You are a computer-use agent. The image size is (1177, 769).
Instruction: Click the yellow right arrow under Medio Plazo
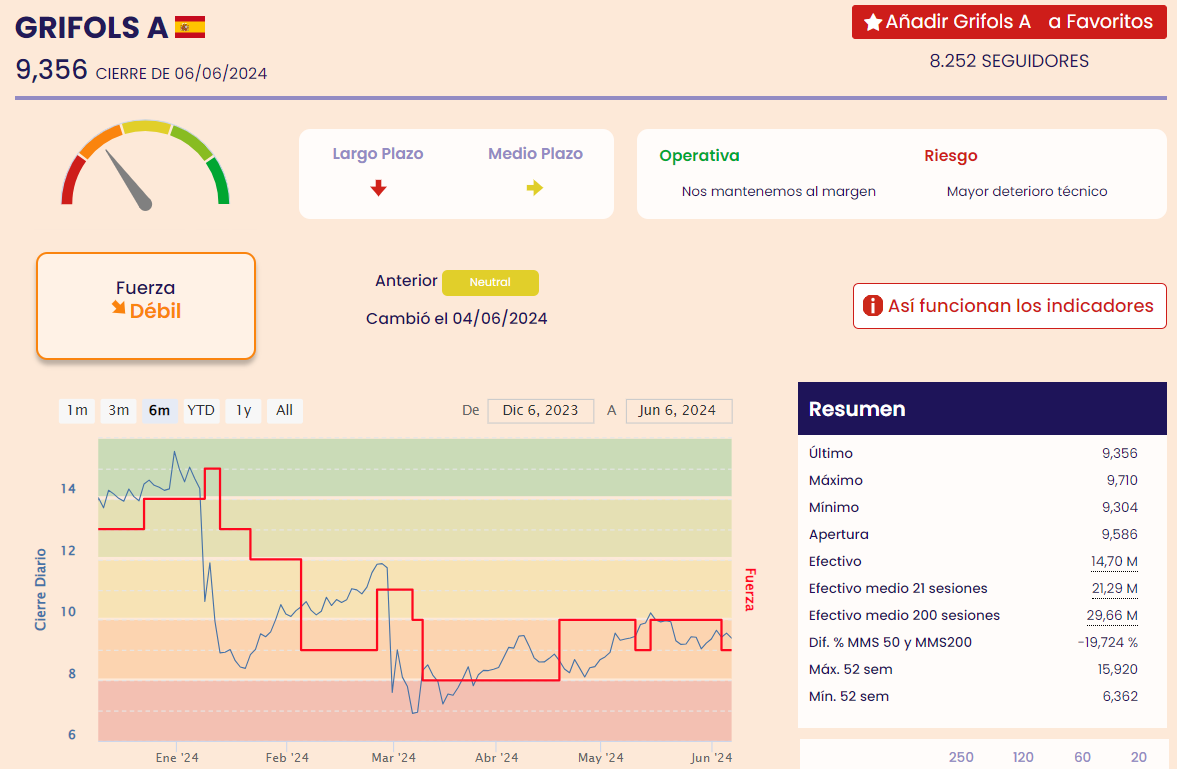coord(534,188)
